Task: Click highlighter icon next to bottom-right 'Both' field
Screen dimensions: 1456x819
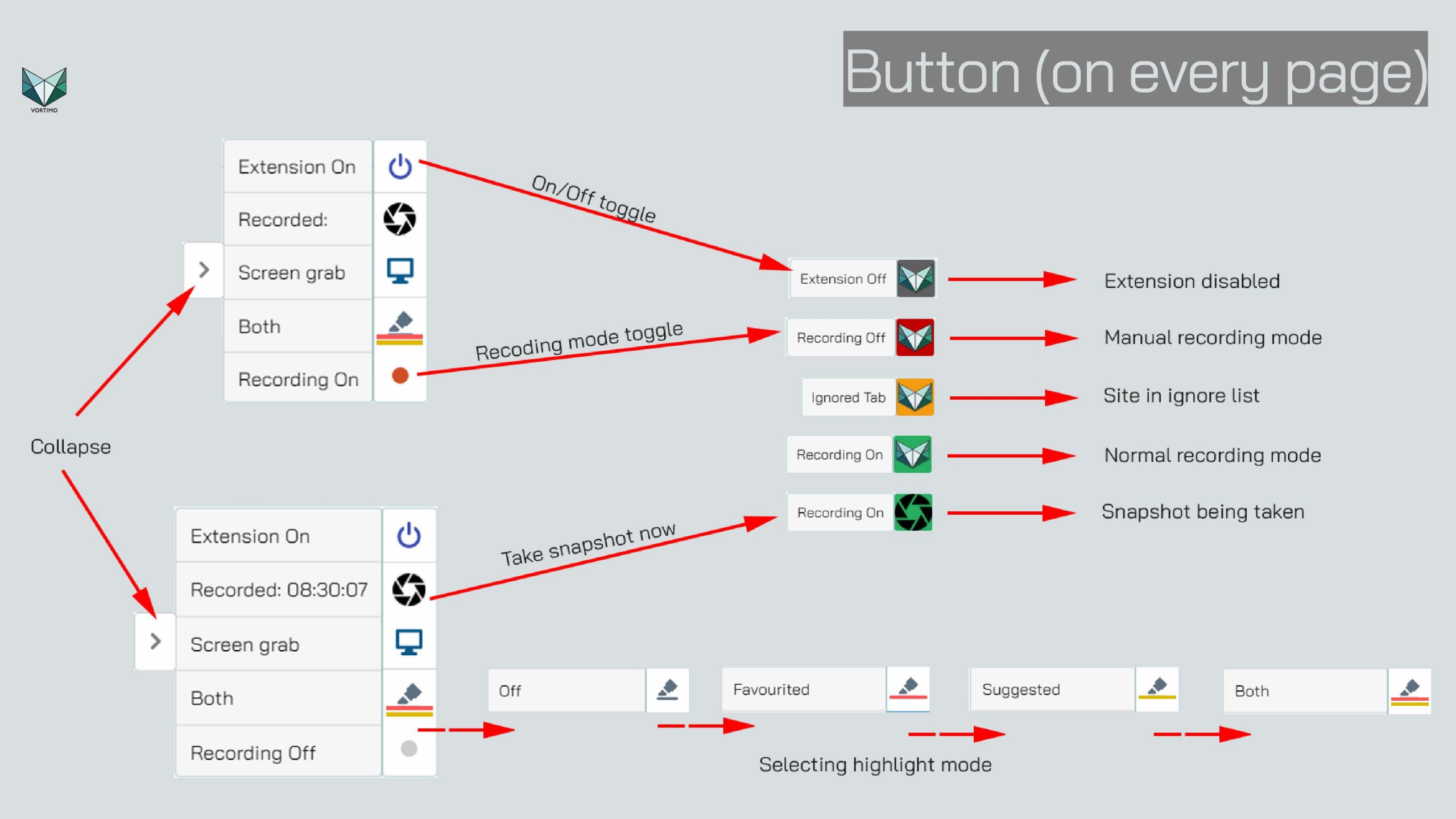Action: (1410, 692)
